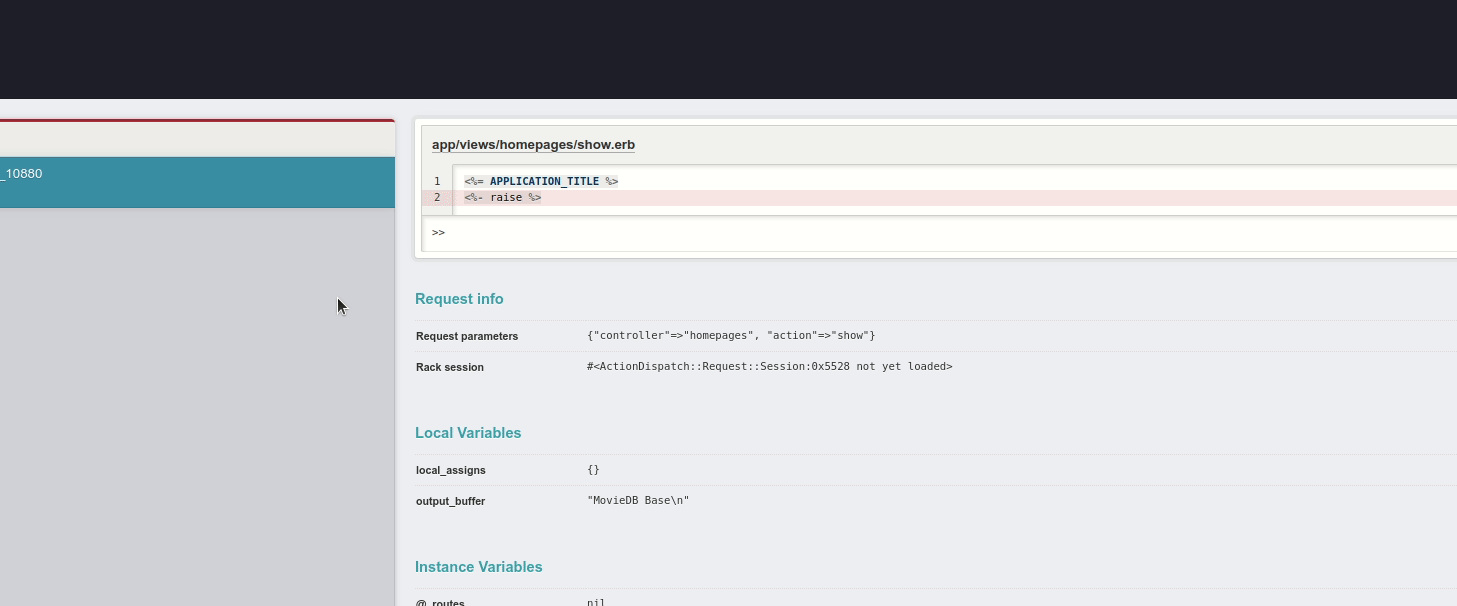
Task: Click the @_routes instance variable row
Action: point(441,602)
